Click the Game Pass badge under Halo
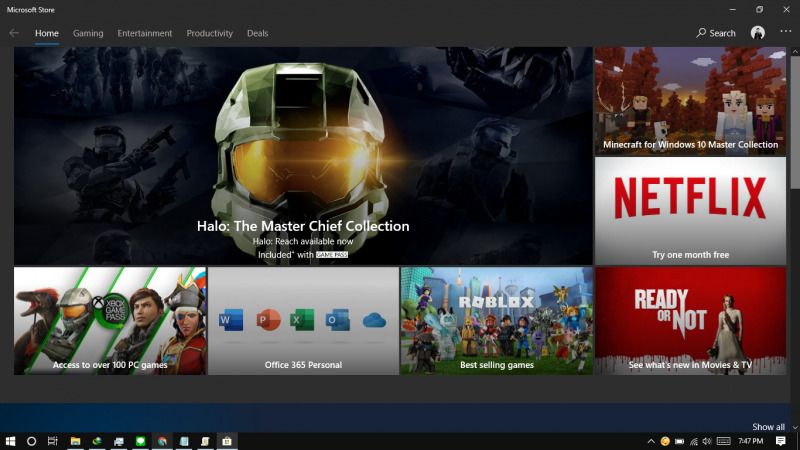Screen dimensions: 800x450 click(332, 255)
